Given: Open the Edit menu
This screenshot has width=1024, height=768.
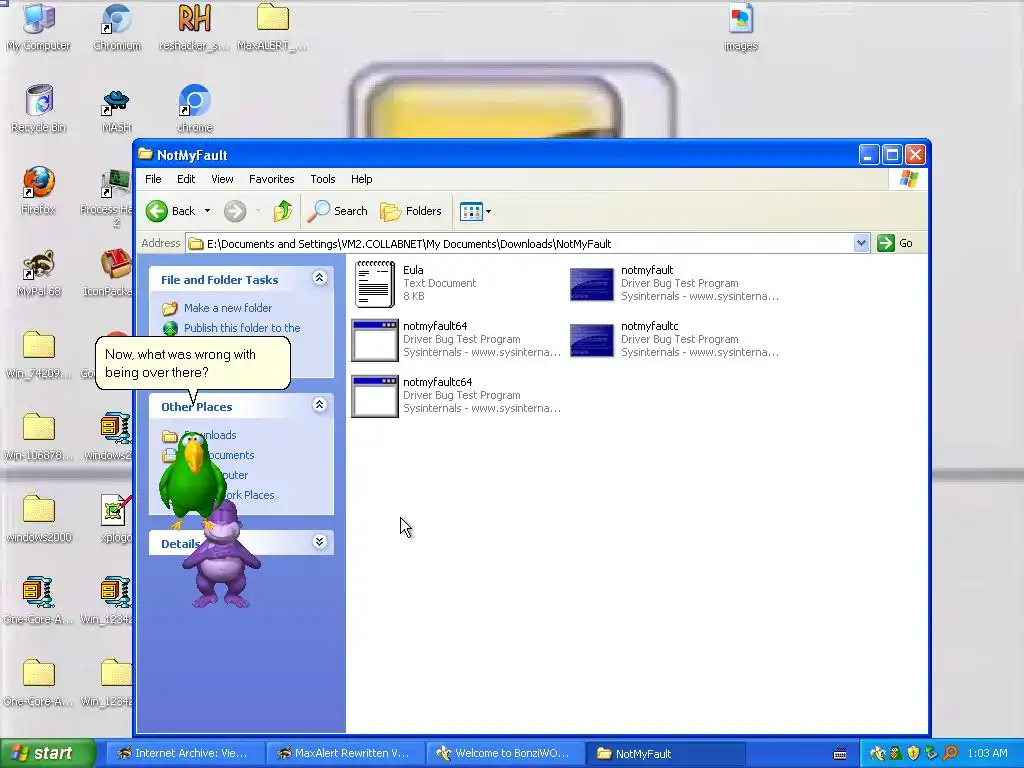Looking at the screenshot, I should pyautogui.click(x=186, y=179).
